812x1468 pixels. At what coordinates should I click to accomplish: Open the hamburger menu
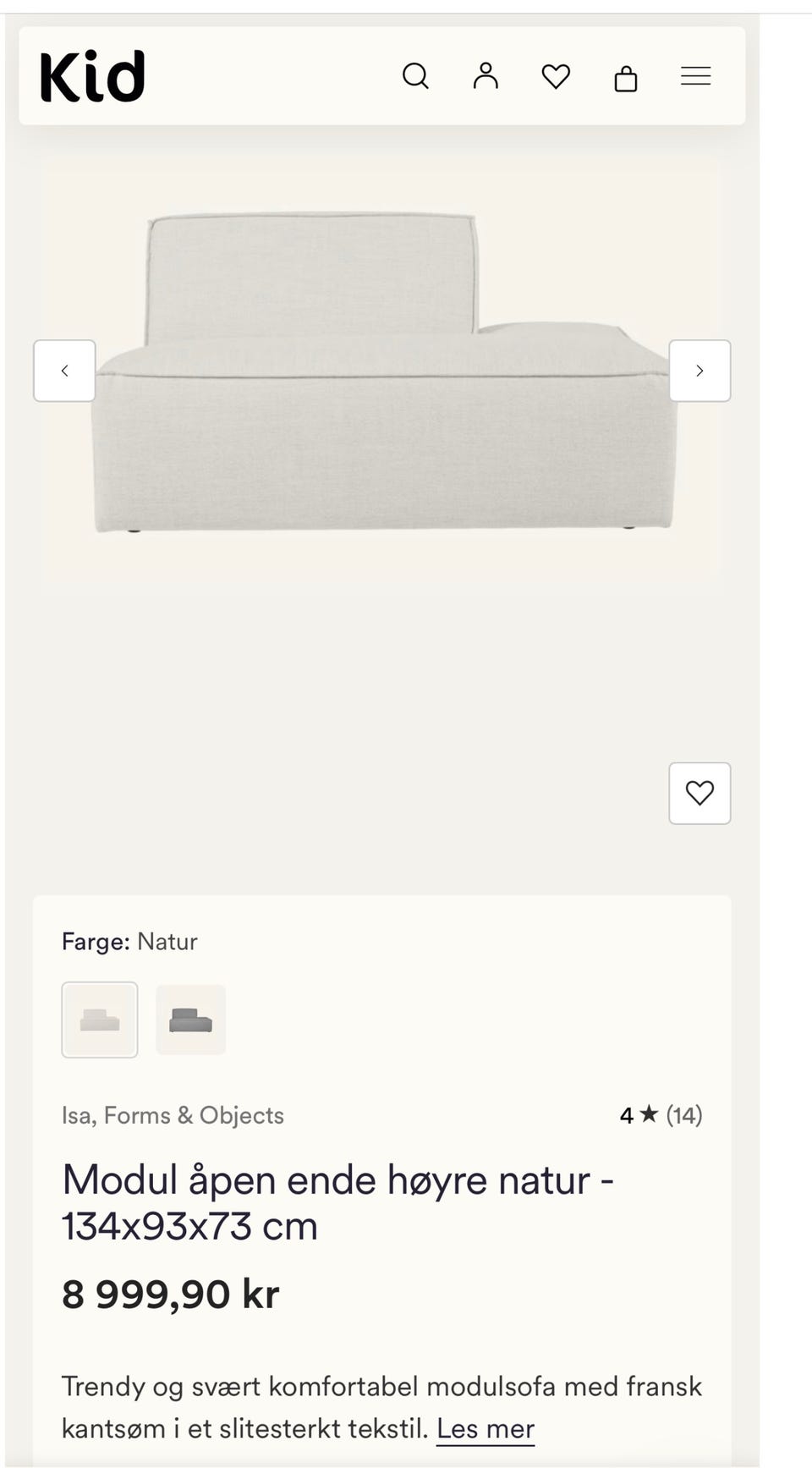[696, 76]
